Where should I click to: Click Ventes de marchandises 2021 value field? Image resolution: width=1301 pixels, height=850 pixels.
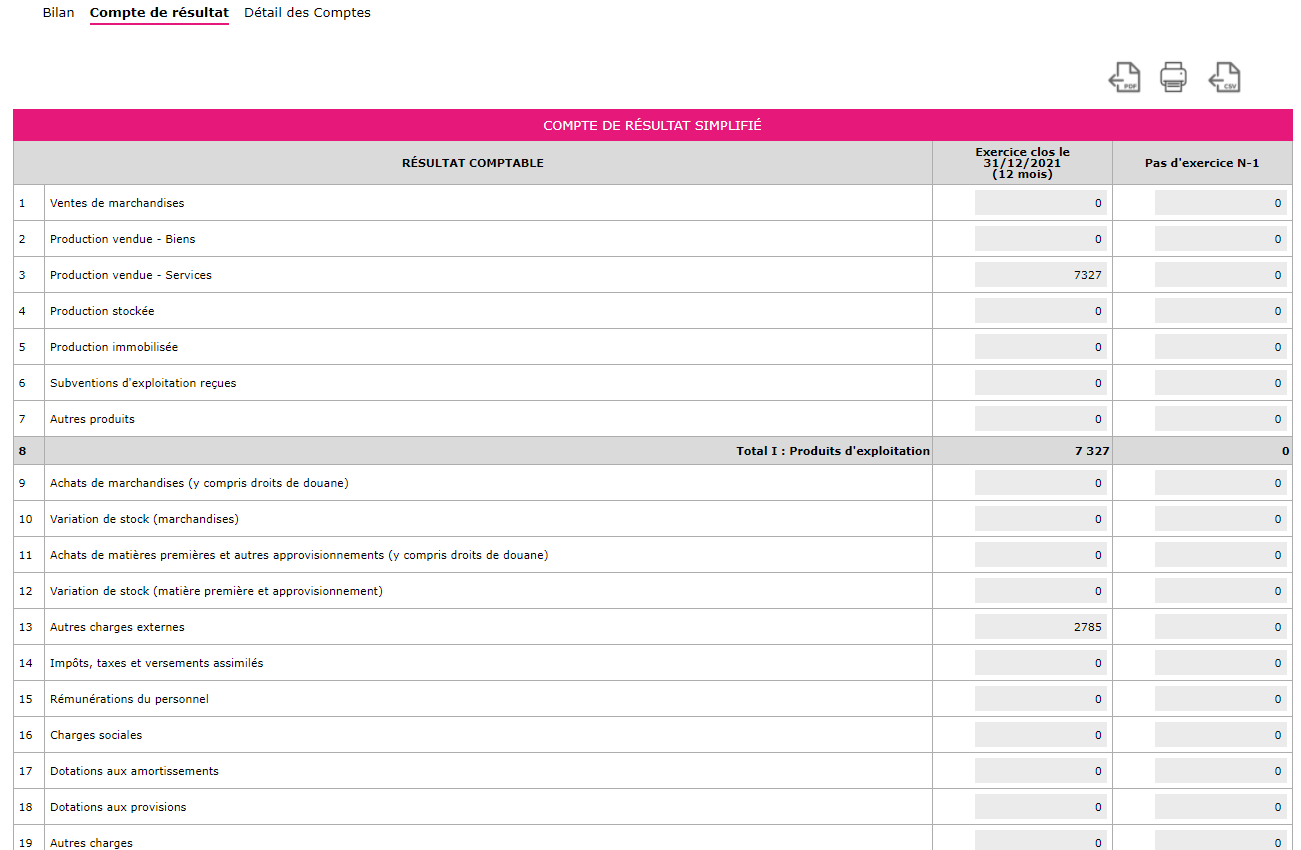[x=1040, y=203]
